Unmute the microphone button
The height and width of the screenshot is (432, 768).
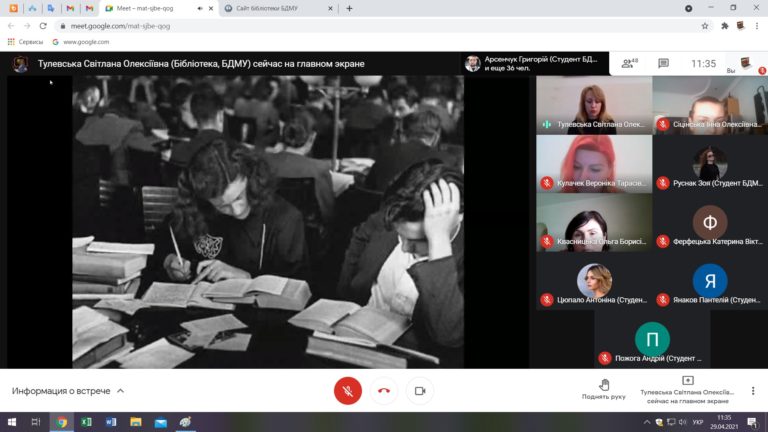(347, 390)
